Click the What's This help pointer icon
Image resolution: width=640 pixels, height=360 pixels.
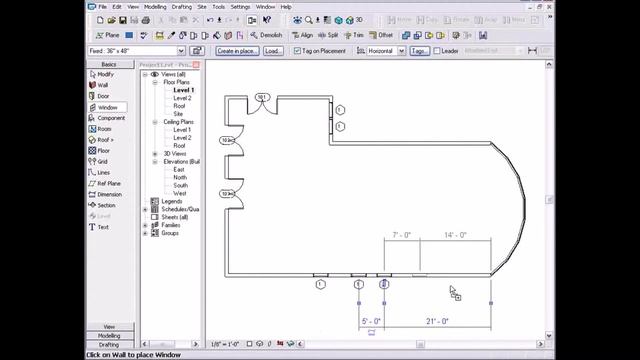click(267, 20)
